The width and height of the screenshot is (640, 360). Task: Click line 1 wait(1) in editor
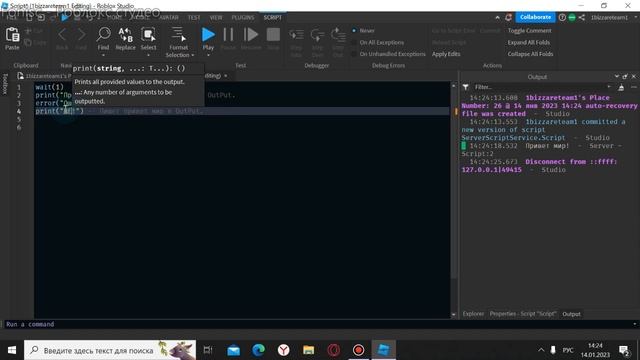(49, 87)
